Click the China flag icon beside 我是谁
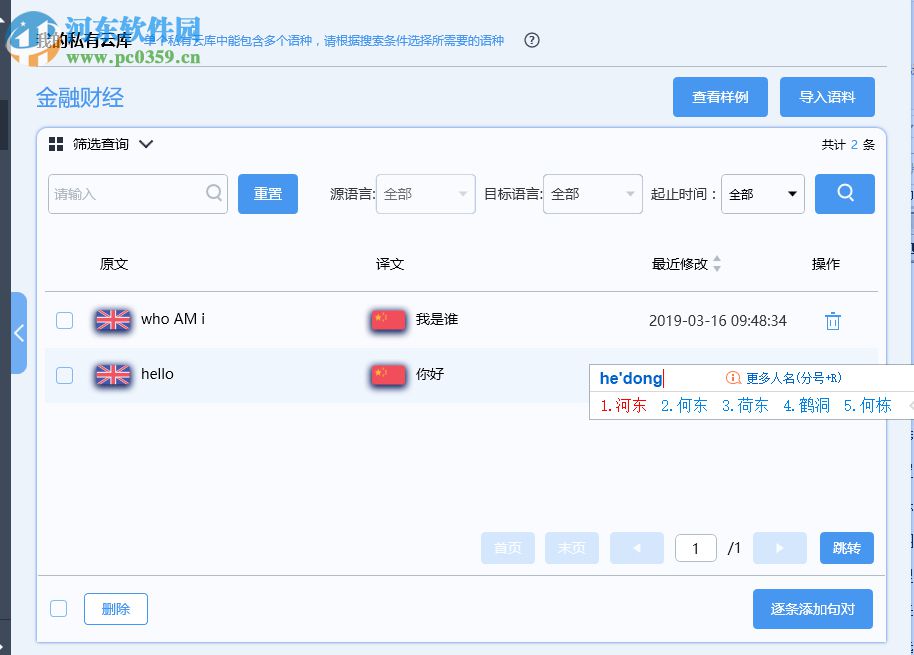The height and width of the screenshot is (655, 914). point(388,320)
